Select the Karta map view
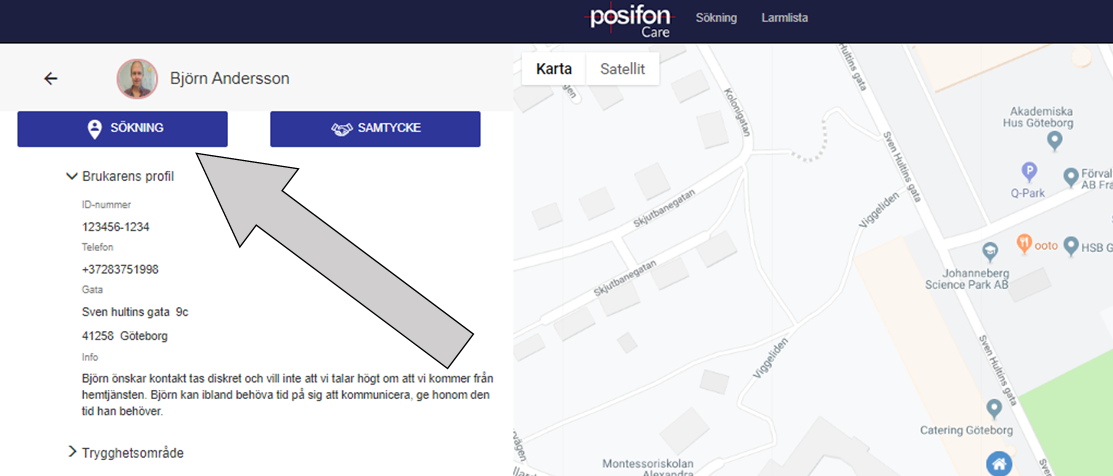Image resolution: width=1113 pixels, height=476 pixels. pos(554,70)
